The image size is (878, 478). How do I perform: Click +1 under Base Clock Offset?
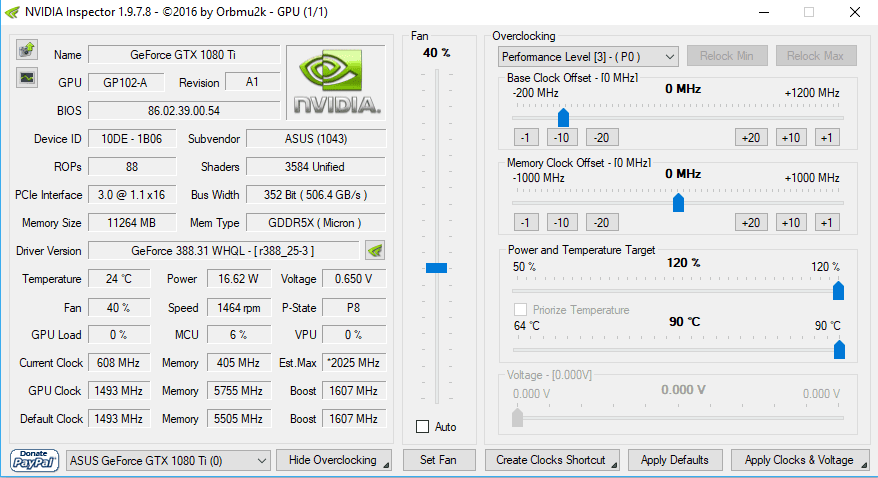point(827,137)
